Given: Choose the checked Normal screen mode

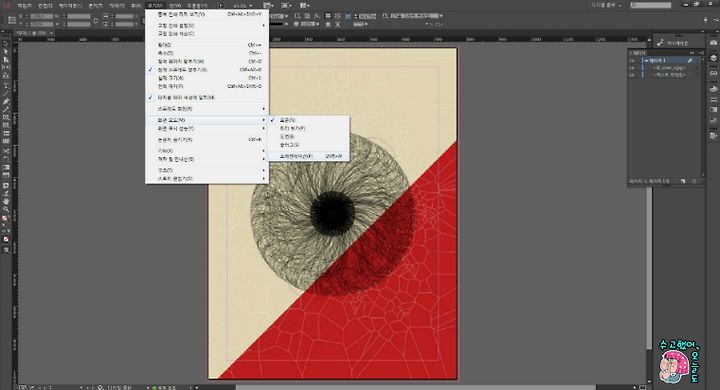Looking at the screenshot, I should point(308,120).
